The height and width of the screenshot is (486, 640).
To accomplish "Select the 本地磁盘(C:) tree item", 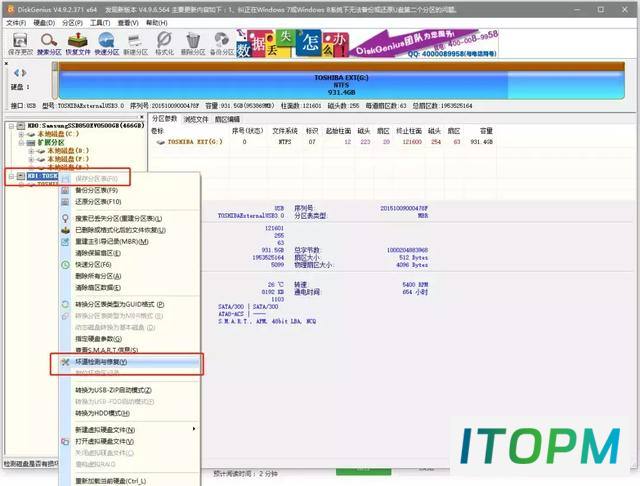I will click(58, 134).
